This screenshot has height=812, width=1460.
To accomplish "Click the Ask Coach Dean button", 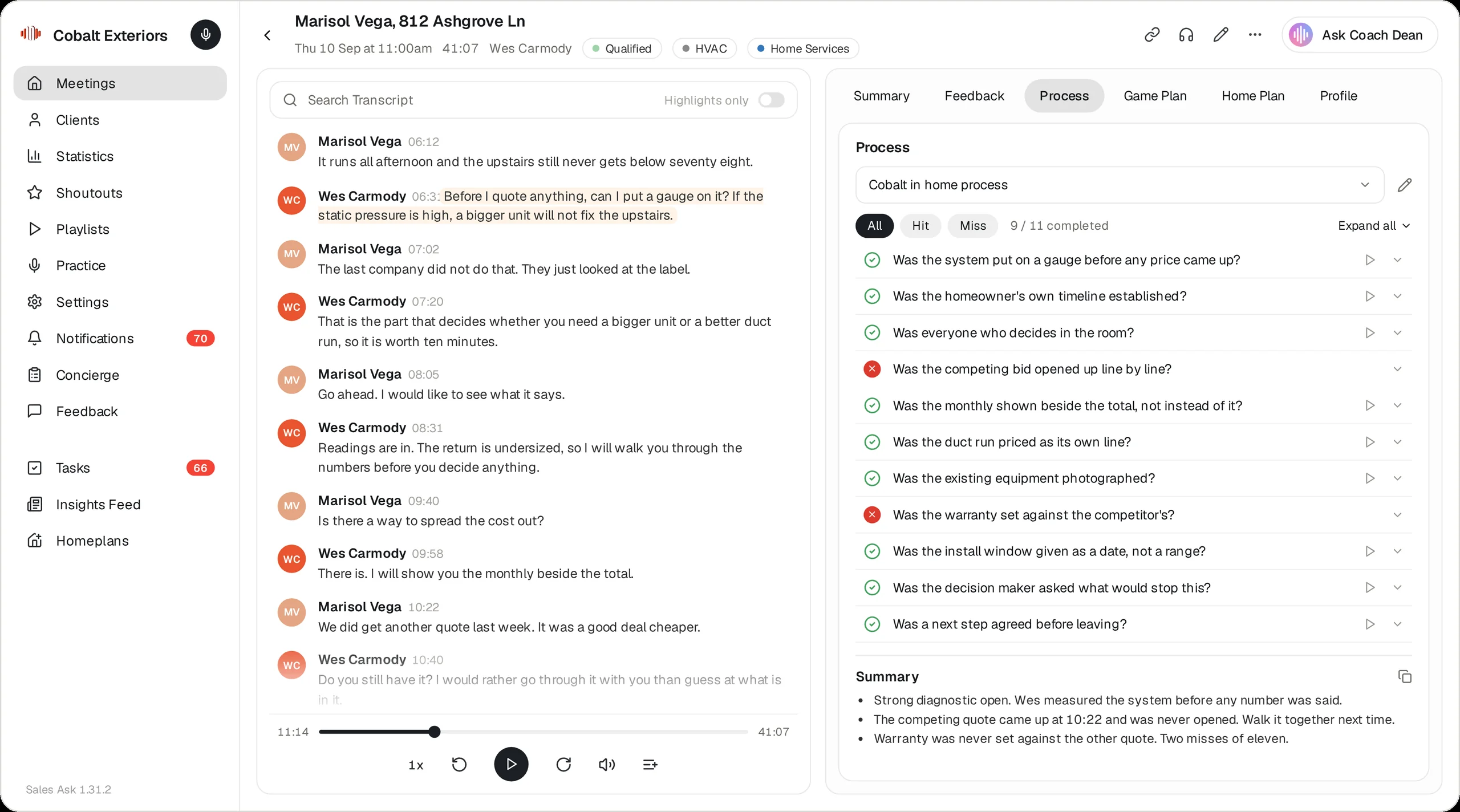I will click(1360, 35).
